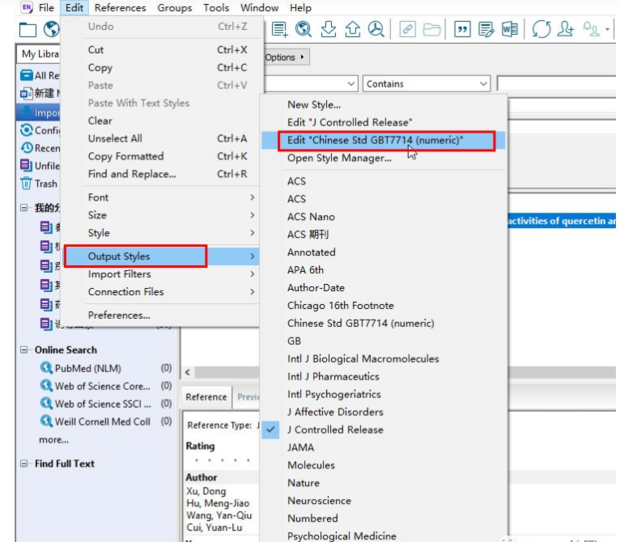Click the Sync Library circular arrows icon
620x542 pixels.
[541, 29]
